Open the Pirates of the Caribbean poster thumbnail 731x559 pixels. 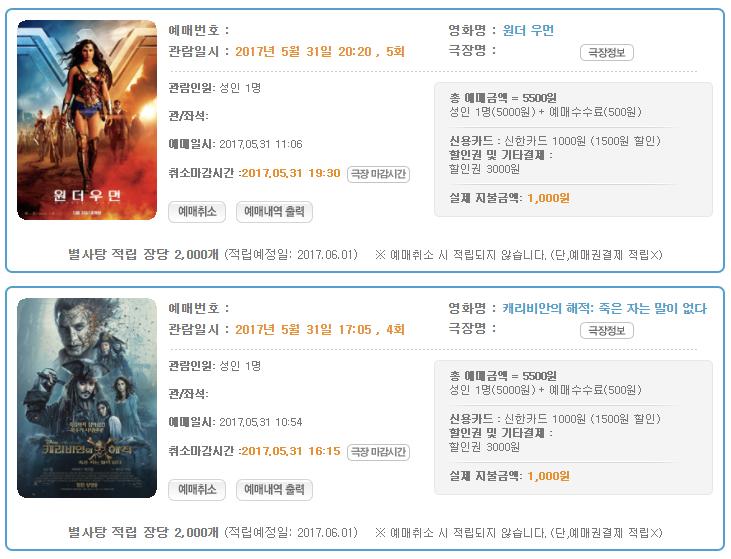point(87,398)
